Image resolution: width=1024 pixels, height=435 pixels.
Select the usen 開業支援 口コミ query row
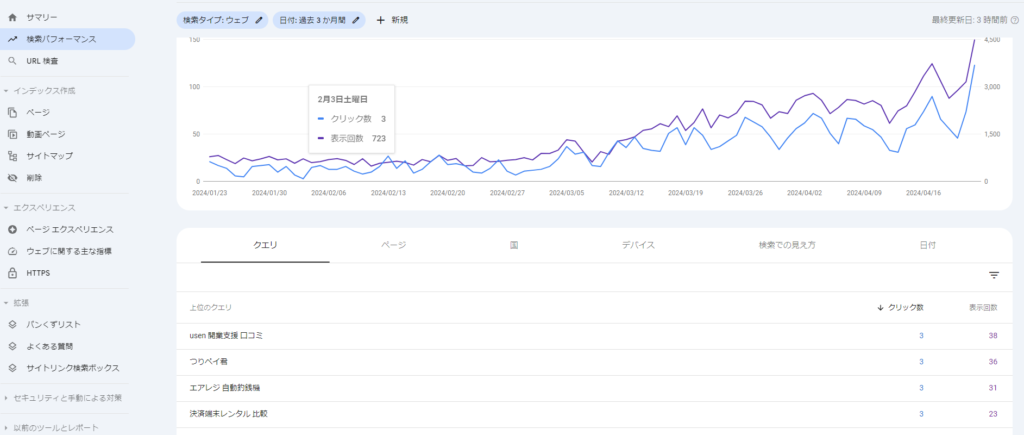point(594,336)
